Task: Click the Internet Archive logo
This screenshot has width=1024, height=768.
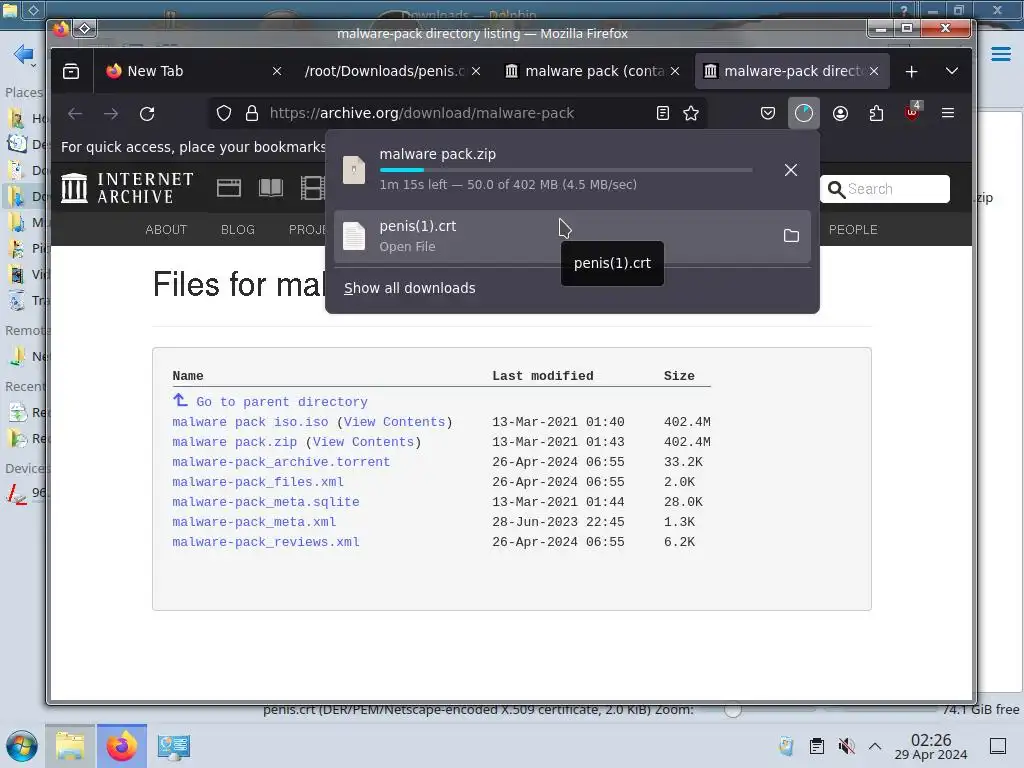Action: point(127,188)
